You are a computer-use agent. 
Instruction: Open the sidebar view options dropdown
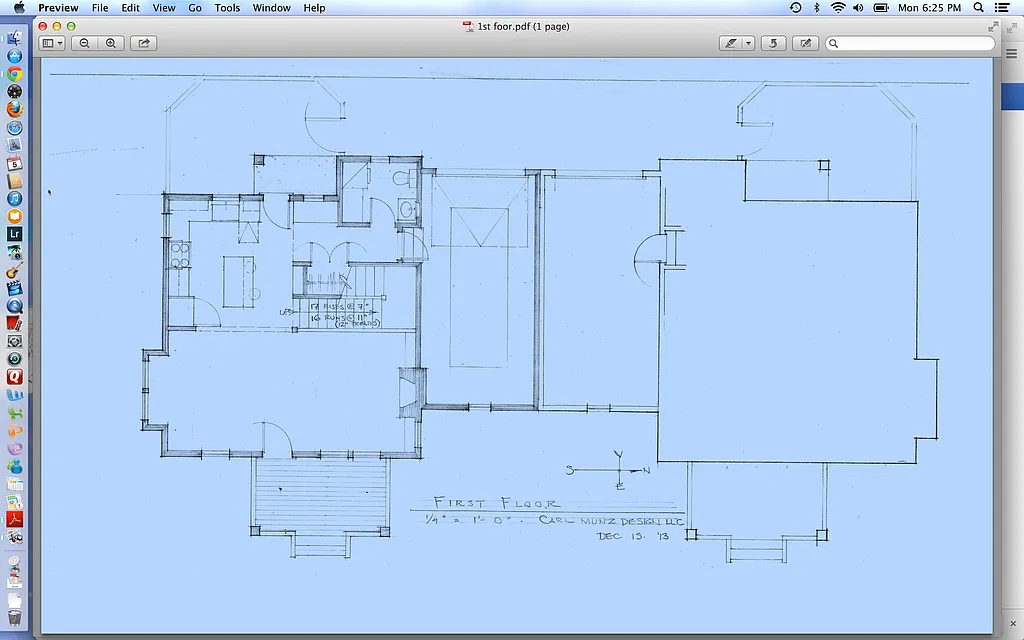click(x=52, y=43)
